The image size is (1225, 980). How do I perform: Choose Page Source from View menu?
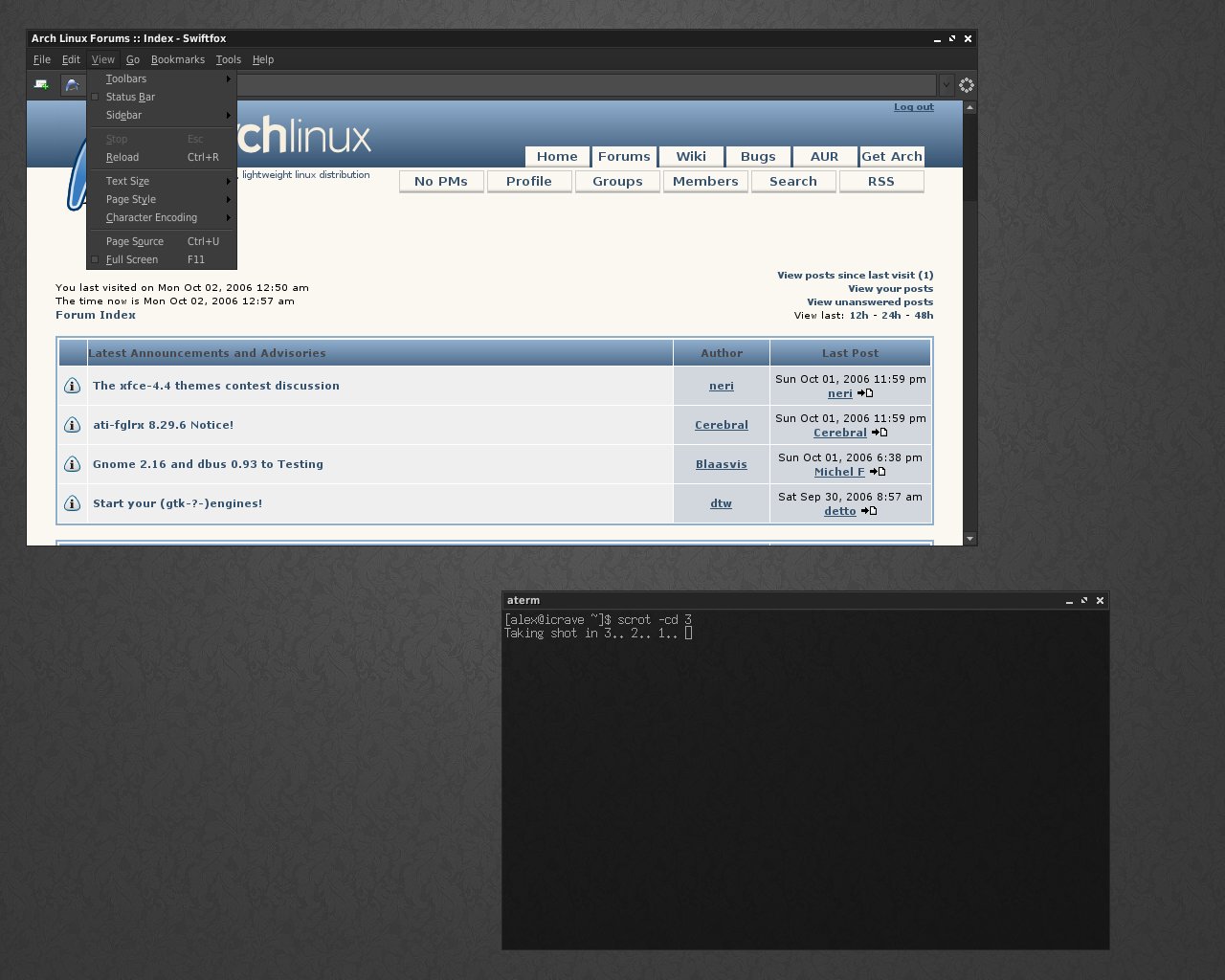coord(162,241)
